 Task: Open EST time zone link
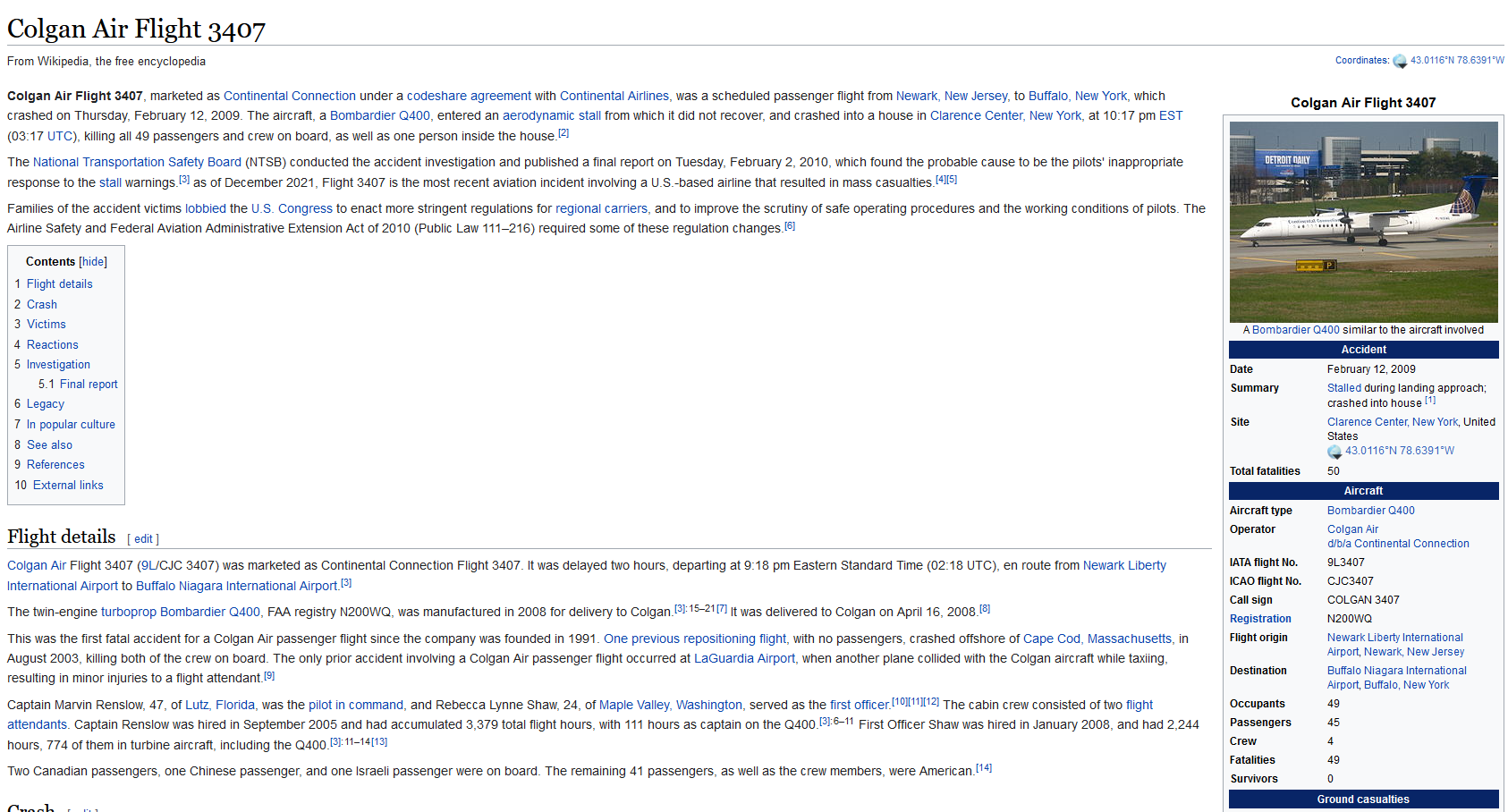[x=1171, y=116]
